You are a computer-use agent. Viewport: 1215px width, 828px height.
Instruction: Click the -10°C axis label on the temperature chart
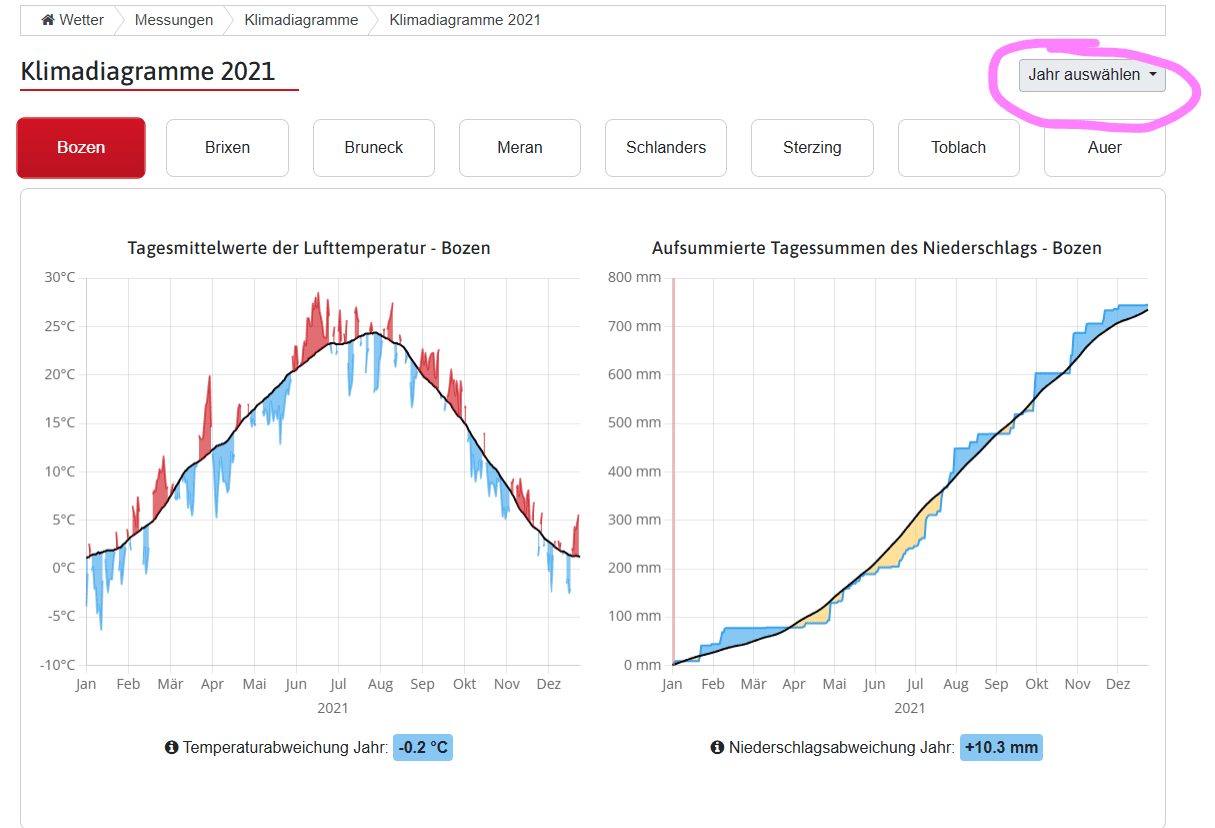(x=57, y=665)
